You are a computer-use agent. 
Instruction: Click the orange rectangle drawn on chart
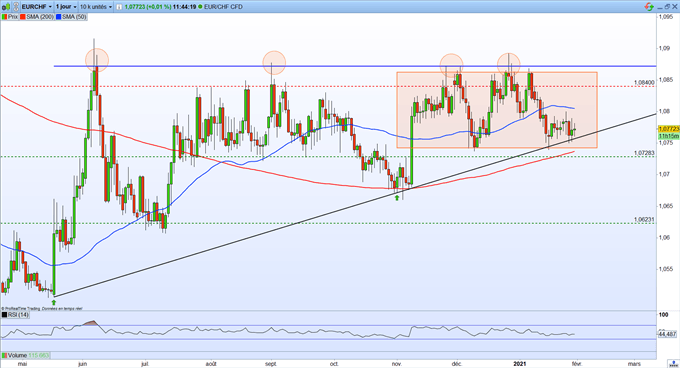tap(497, 110)
